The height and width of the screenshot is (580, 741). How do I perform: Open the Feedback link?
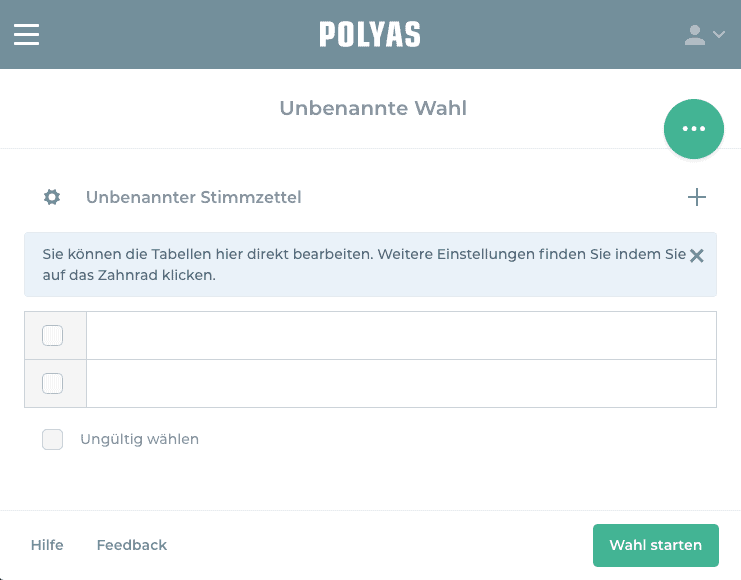click(x=131, y=545)
